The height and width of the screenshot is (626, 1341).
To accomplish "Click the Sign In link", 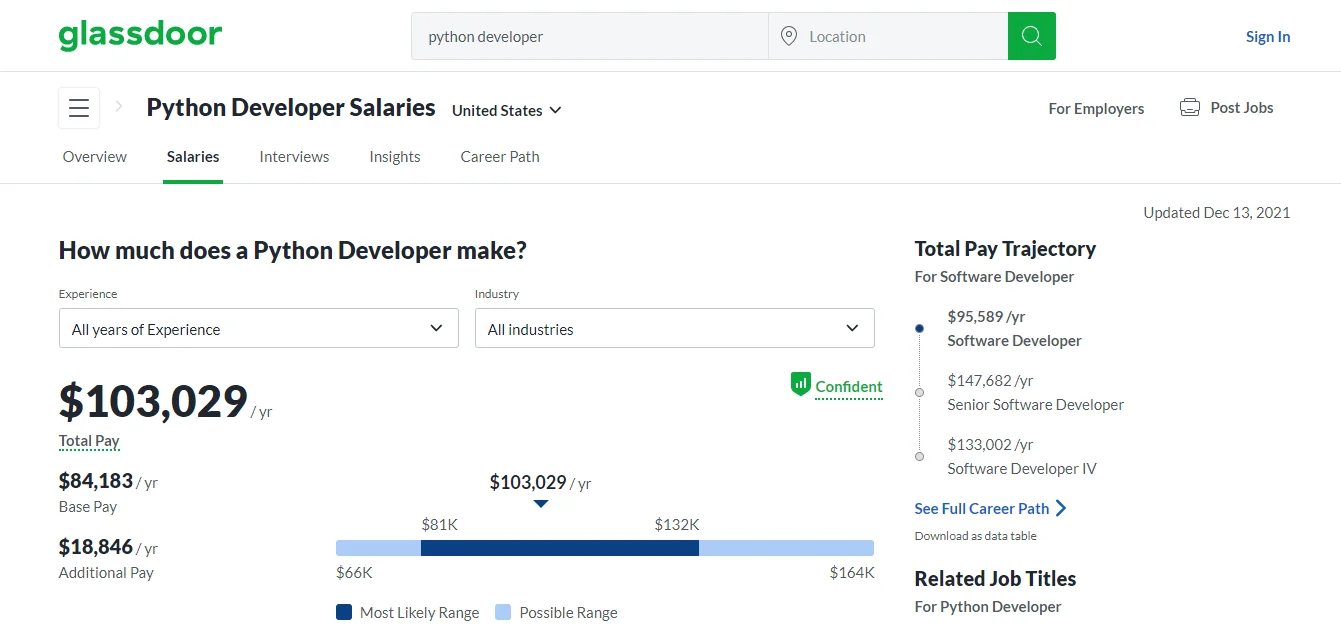I will [x=1267, y=35].
